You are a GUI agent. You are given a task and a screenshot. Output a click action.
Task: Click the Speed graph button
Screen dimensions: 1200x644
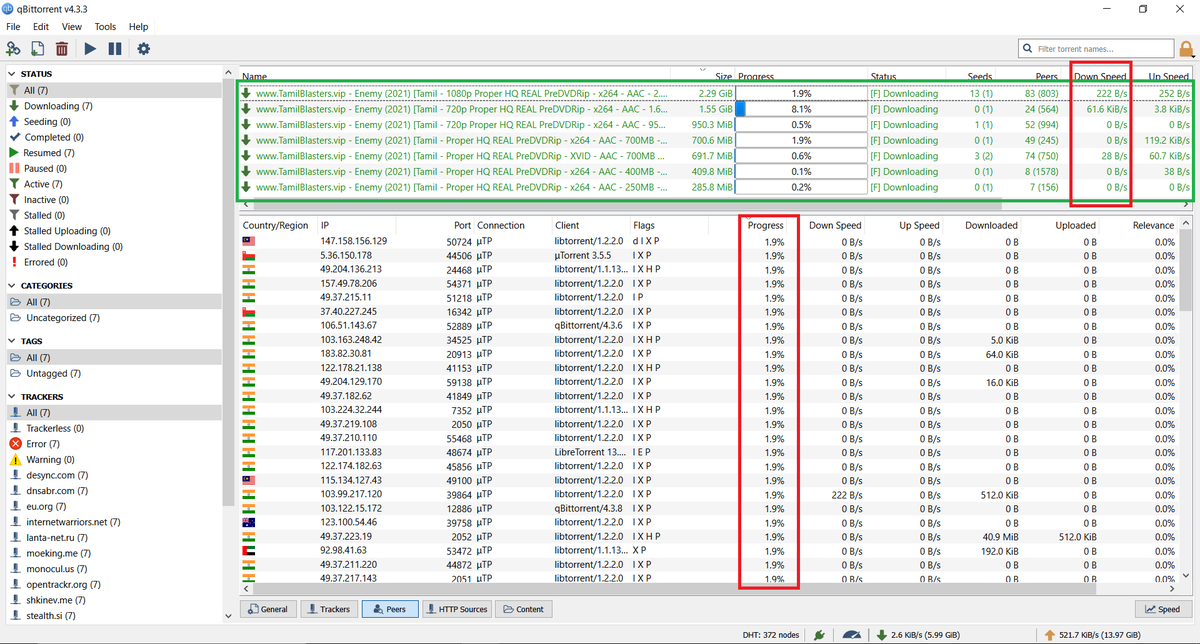[x=1162, y=609]
